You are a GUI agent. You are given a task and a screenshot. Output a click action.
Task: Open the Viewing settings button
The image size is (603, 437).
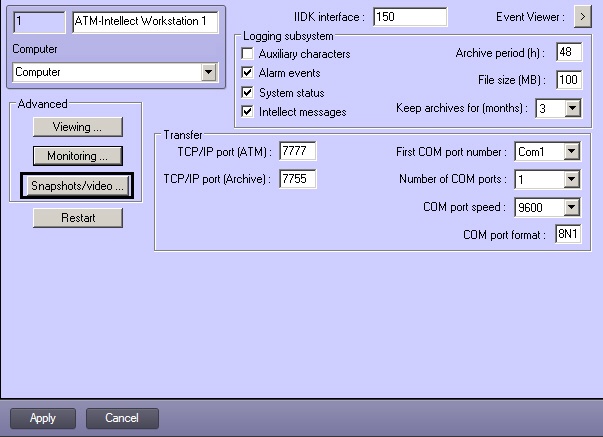[x=78, y=127]
